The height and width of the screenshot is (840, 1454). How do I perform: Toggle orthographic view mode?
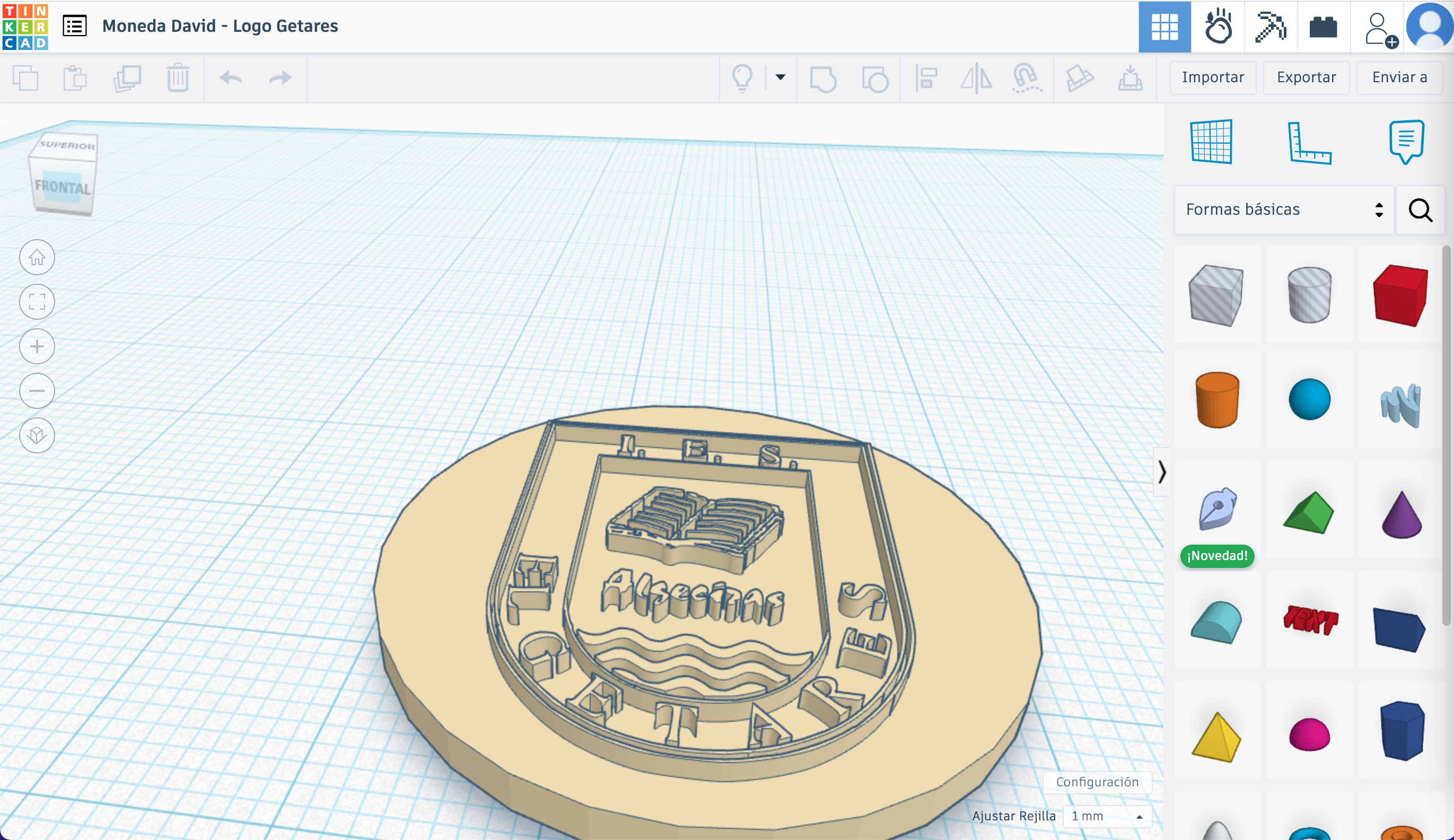pos(37,435)
